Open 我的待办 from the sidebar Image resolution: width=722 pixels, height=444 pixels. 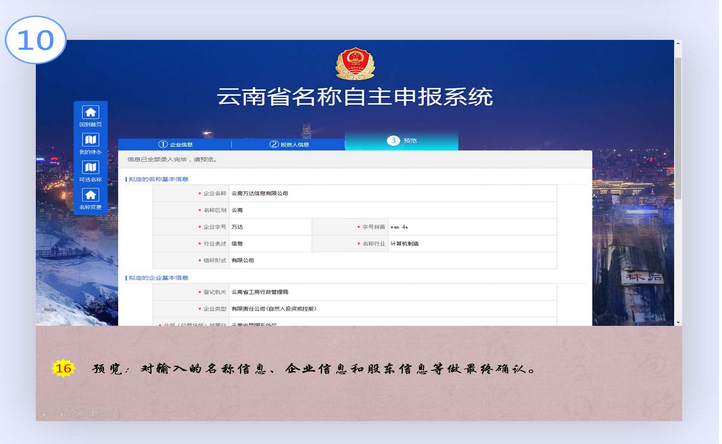point(90,143)
